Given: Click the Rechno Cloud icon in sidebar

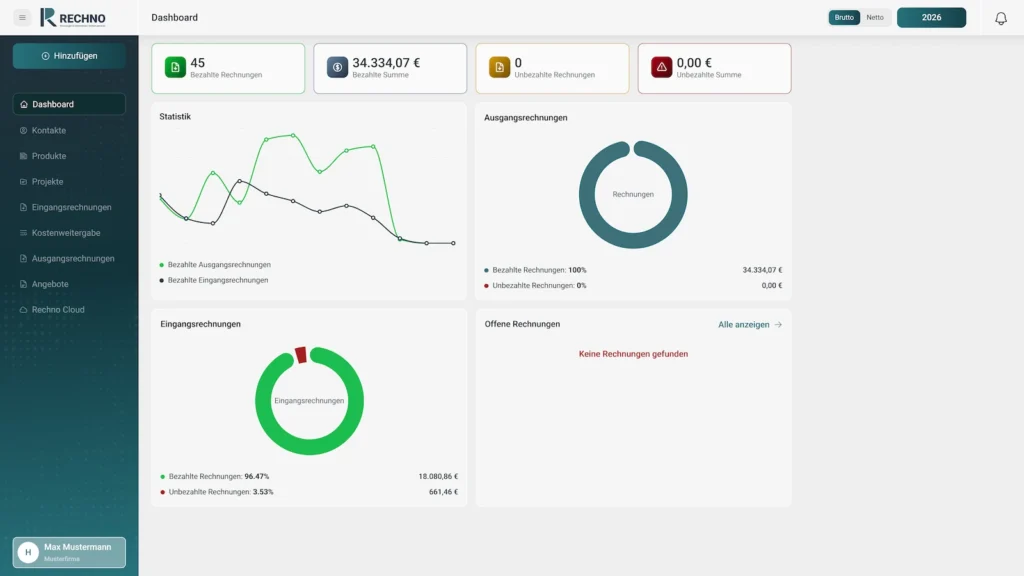Looking at the screenshot, I should click(24, 310).
